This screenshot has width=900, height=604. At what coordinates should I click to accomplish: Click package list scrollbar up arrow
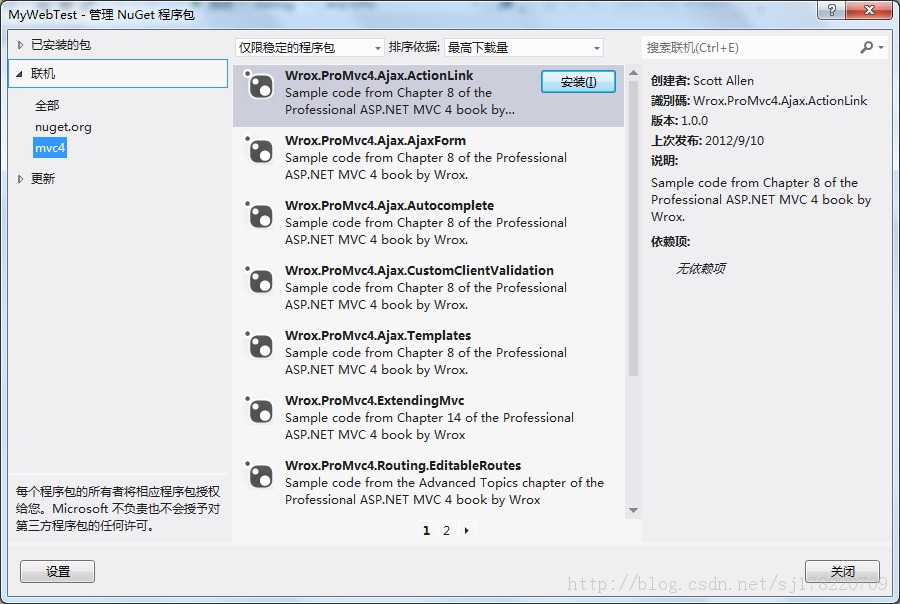(633, 73)
